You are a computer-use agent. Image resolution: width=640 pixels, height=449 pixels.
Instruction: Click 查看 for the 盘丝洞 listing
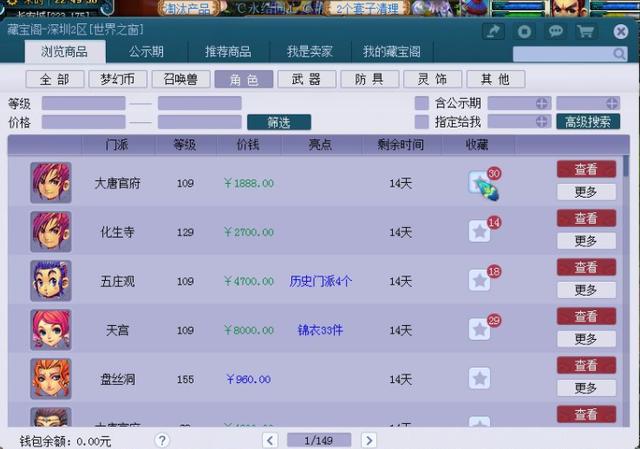pyautogui.click(x=586, y=365)
